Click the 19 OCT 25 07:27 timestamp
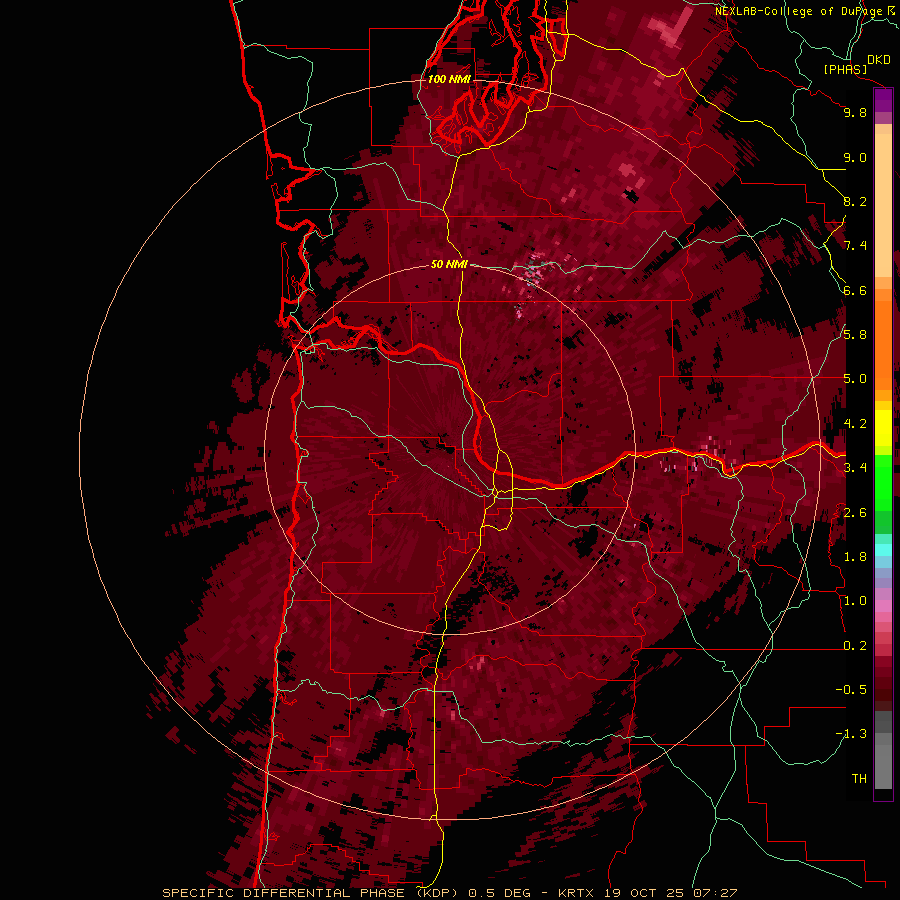Viewport: 900px width, 900px height. (670, 893)
